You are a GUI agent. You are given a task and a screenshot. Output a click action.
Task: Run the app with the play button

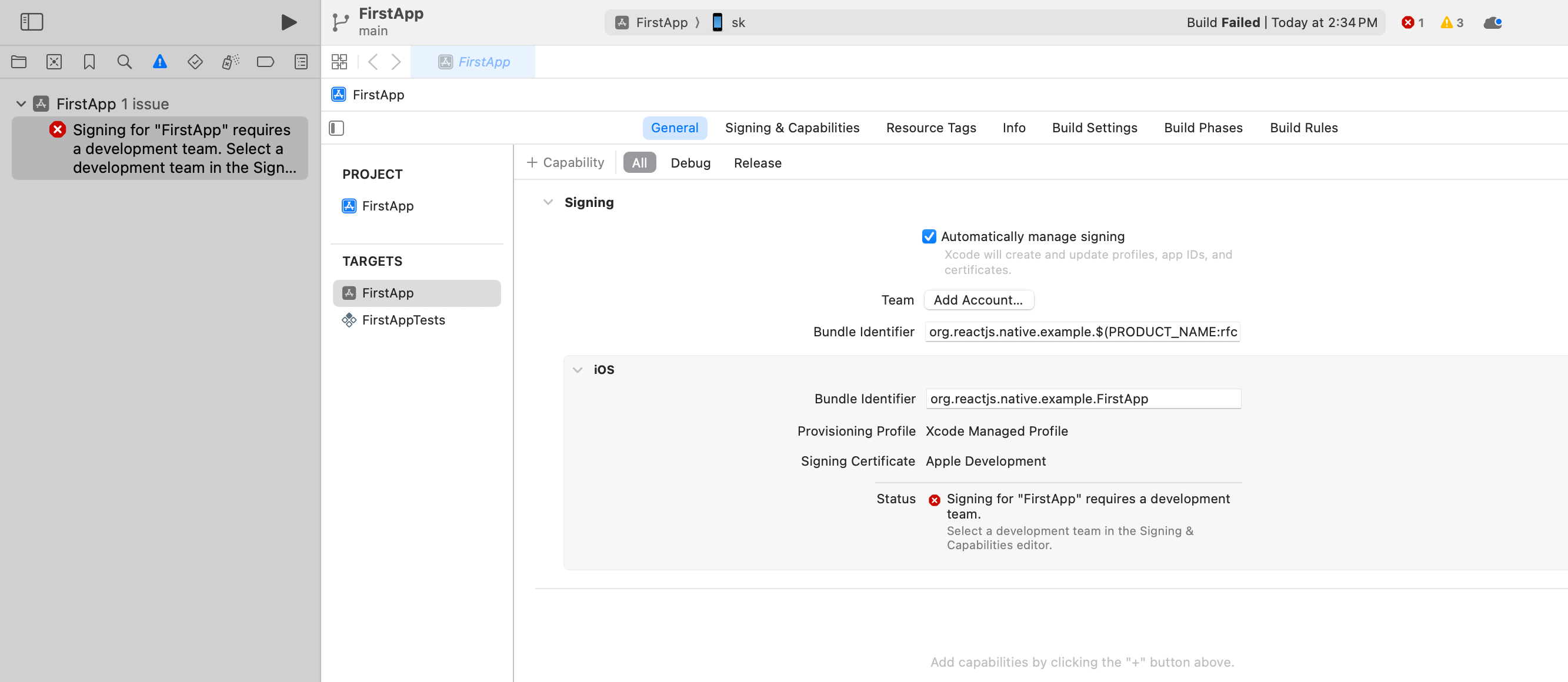[x=289, y=22]
